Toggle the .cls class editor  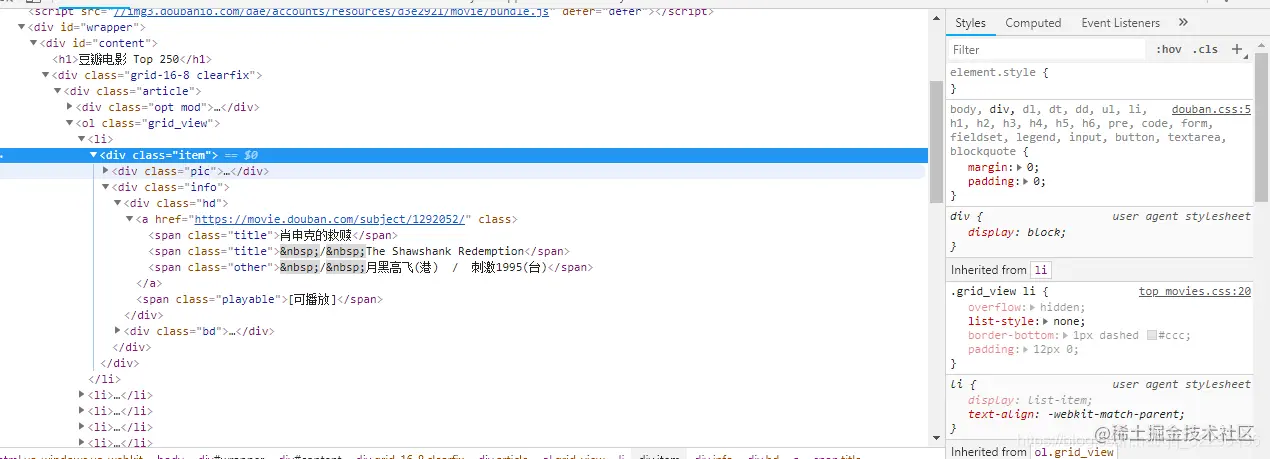1205,49
